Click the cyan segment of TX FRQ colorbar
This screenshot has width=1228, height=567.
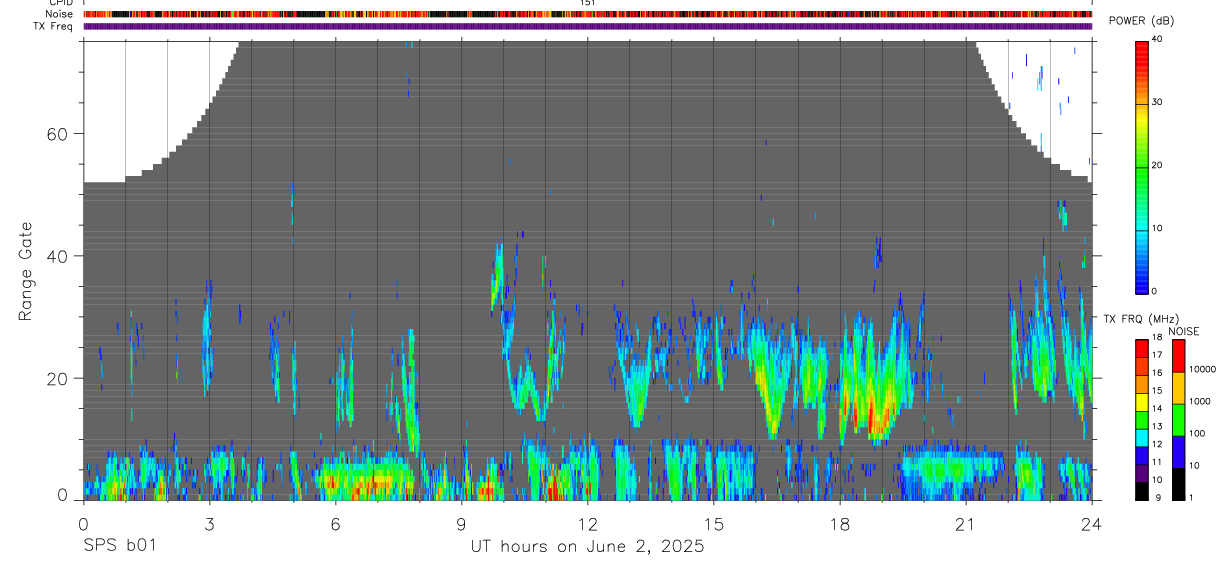pyautogui.click(x=1142, y=438)
